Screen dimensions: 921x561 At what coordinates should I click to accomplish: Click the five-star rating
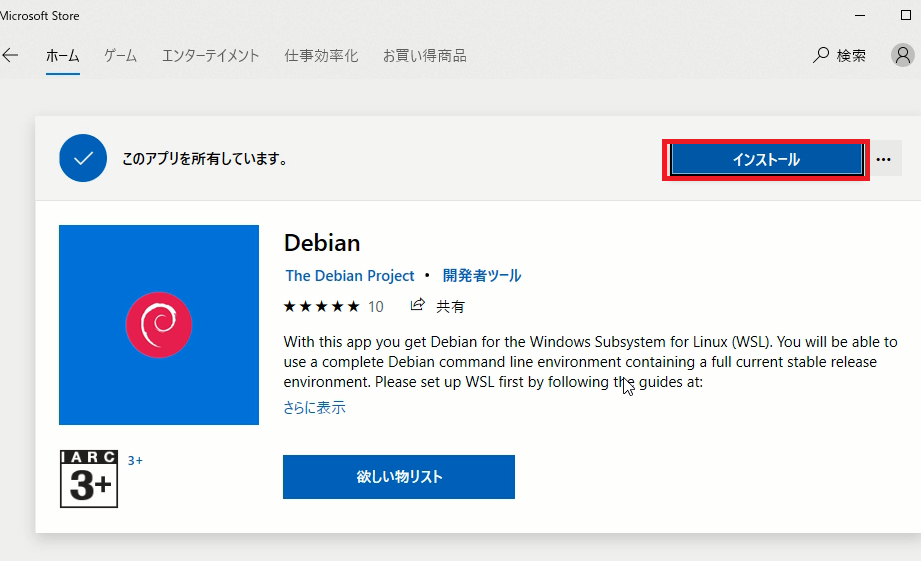tap(321, 306)
